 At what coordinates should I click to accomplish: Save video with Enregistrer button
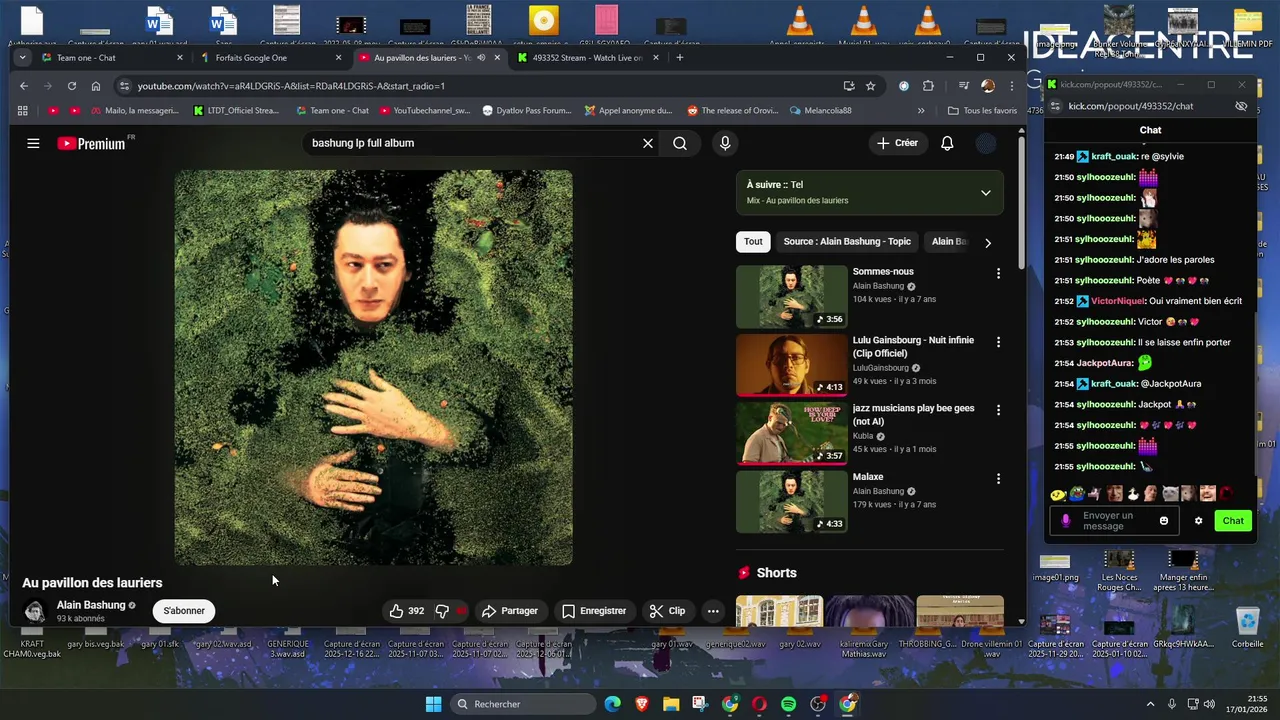pyautogui.click(x=593, y=611)
